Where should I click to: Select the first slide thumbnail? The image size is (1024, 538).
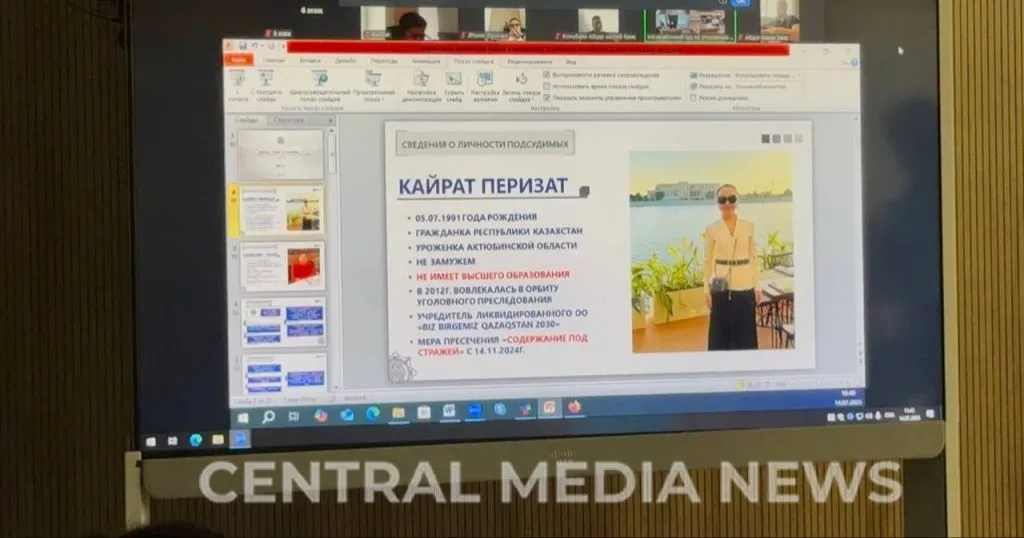(281, 154)
